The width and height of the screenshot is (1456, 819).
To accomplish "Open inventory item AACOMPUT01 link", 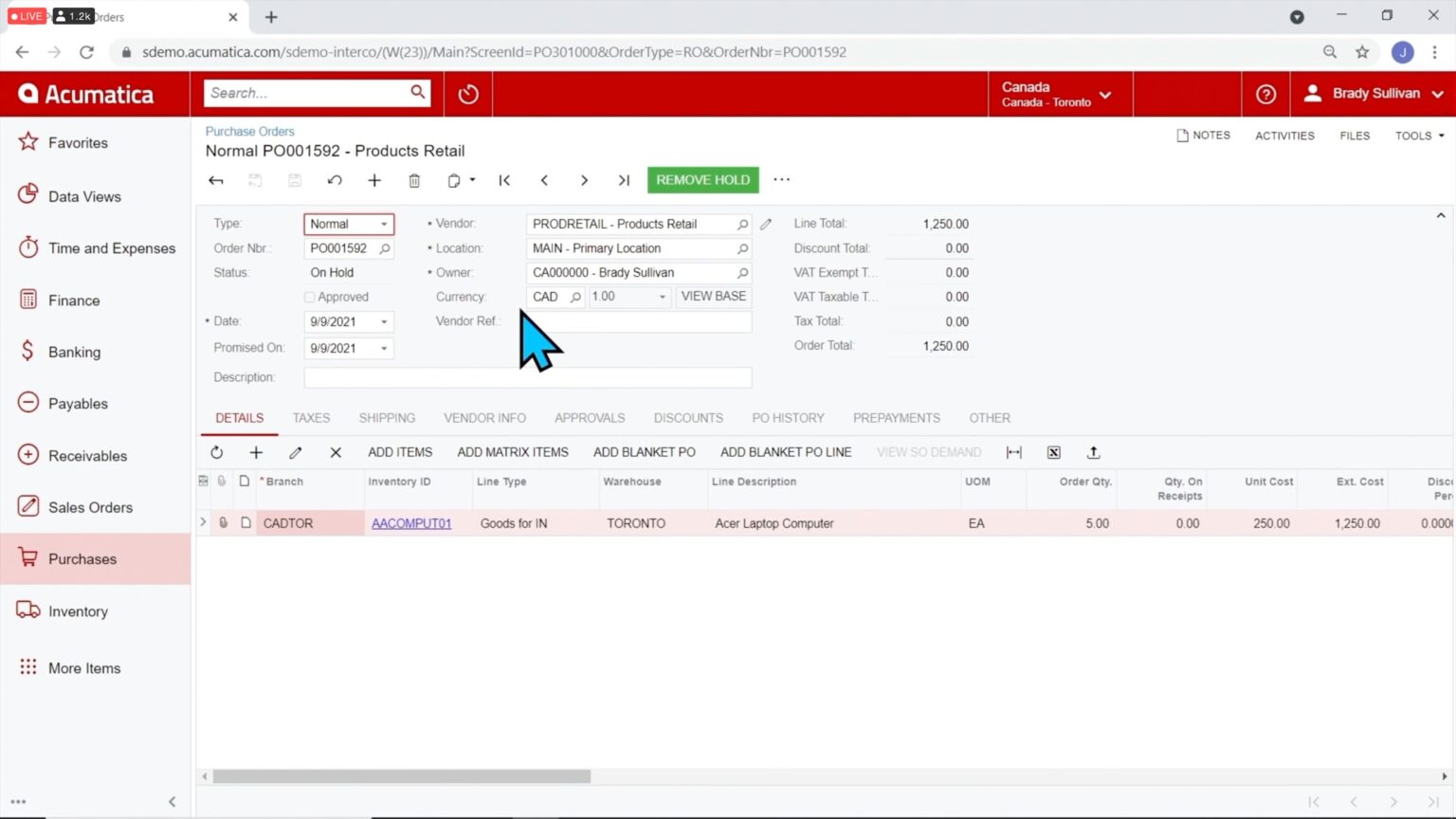I will coord(411,522).
